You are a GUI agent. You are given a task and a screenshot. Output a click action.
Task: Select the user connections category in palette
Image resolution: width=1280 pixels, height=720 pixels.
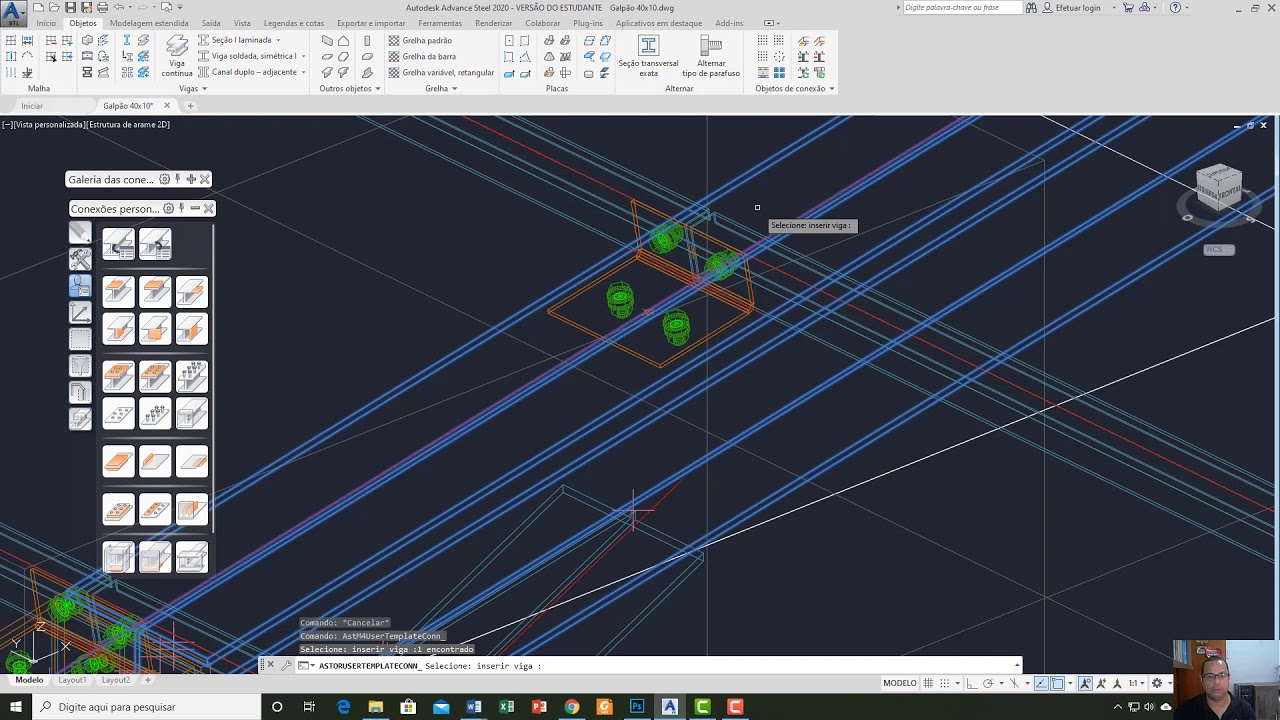[x=80, y=286]
